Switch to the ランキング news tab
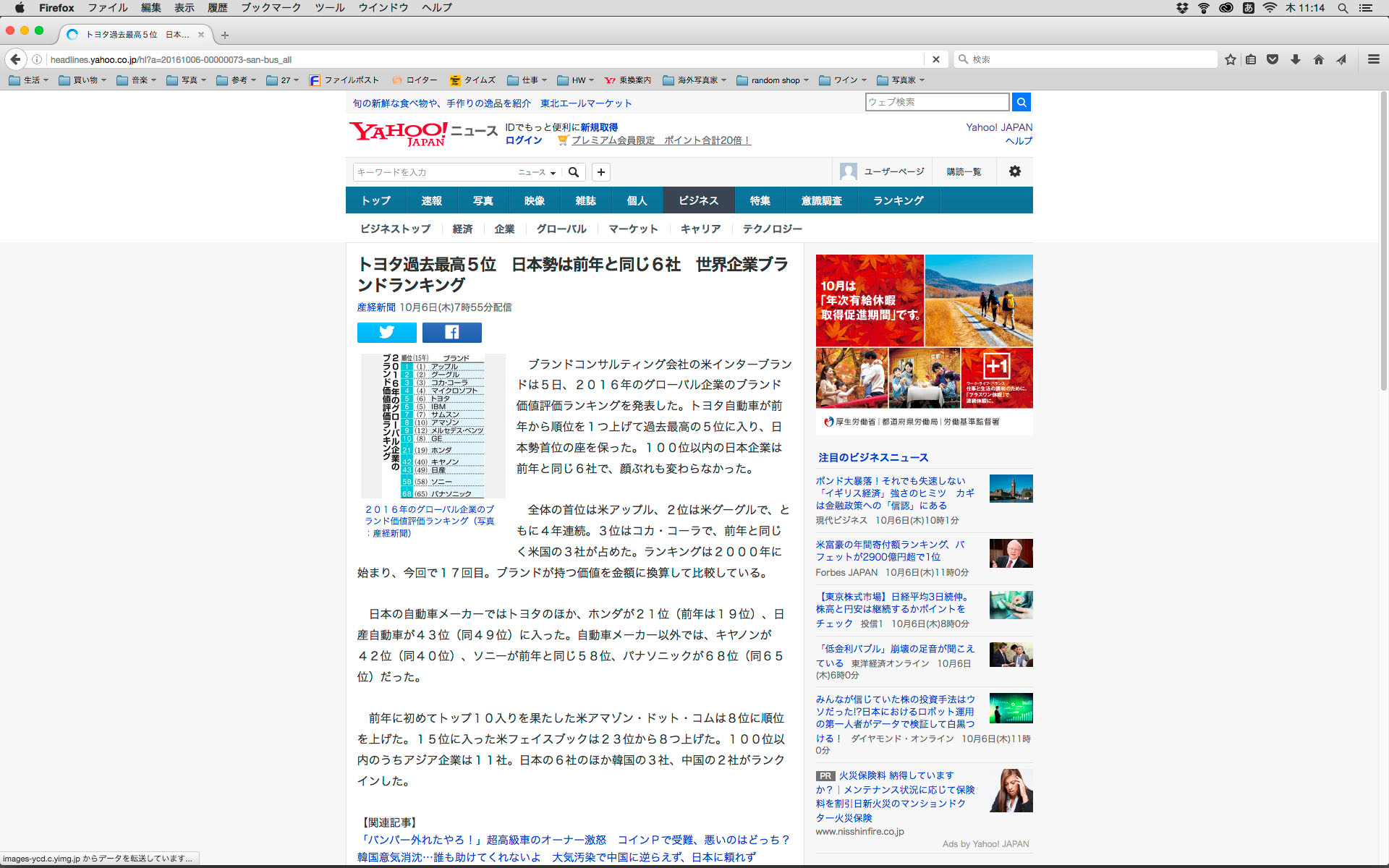 (x=898, y=200)
